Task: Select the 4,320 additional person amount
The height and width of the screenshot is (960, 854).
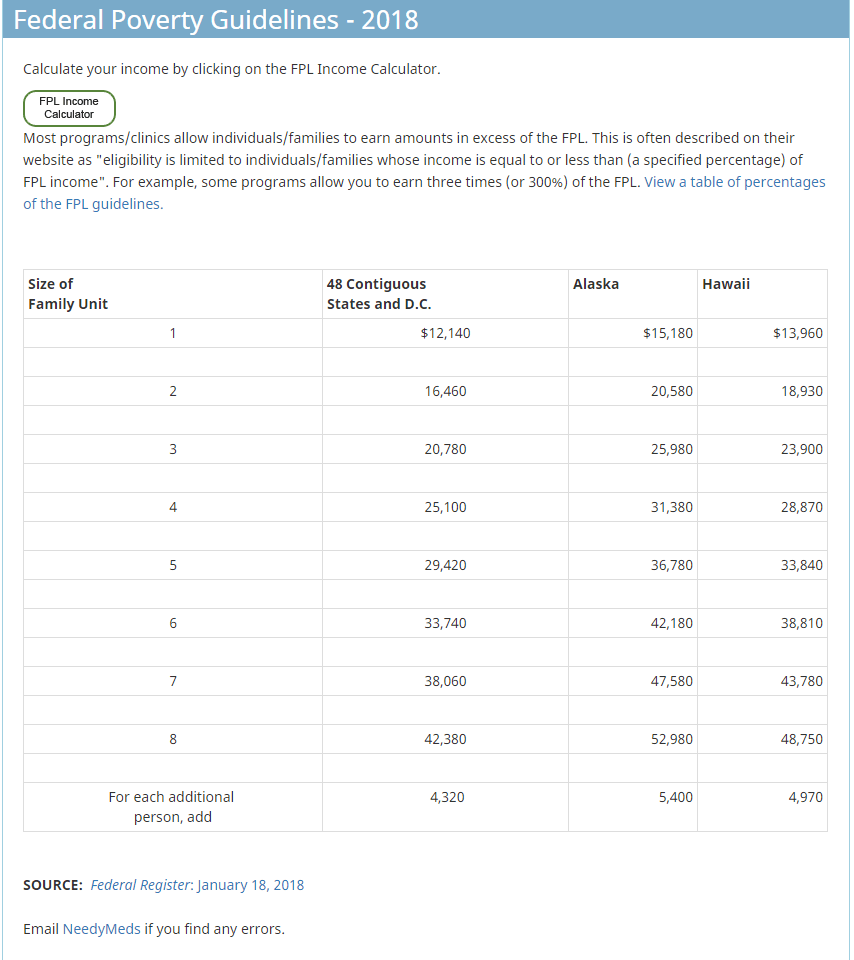Action: click(x=445, y=797)
